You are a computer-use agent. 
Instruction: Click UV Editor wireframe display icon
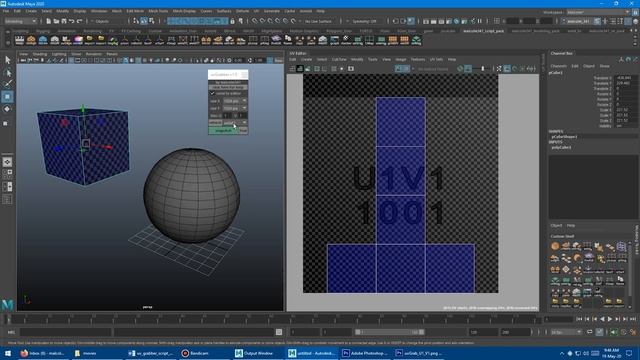point(292,69)
